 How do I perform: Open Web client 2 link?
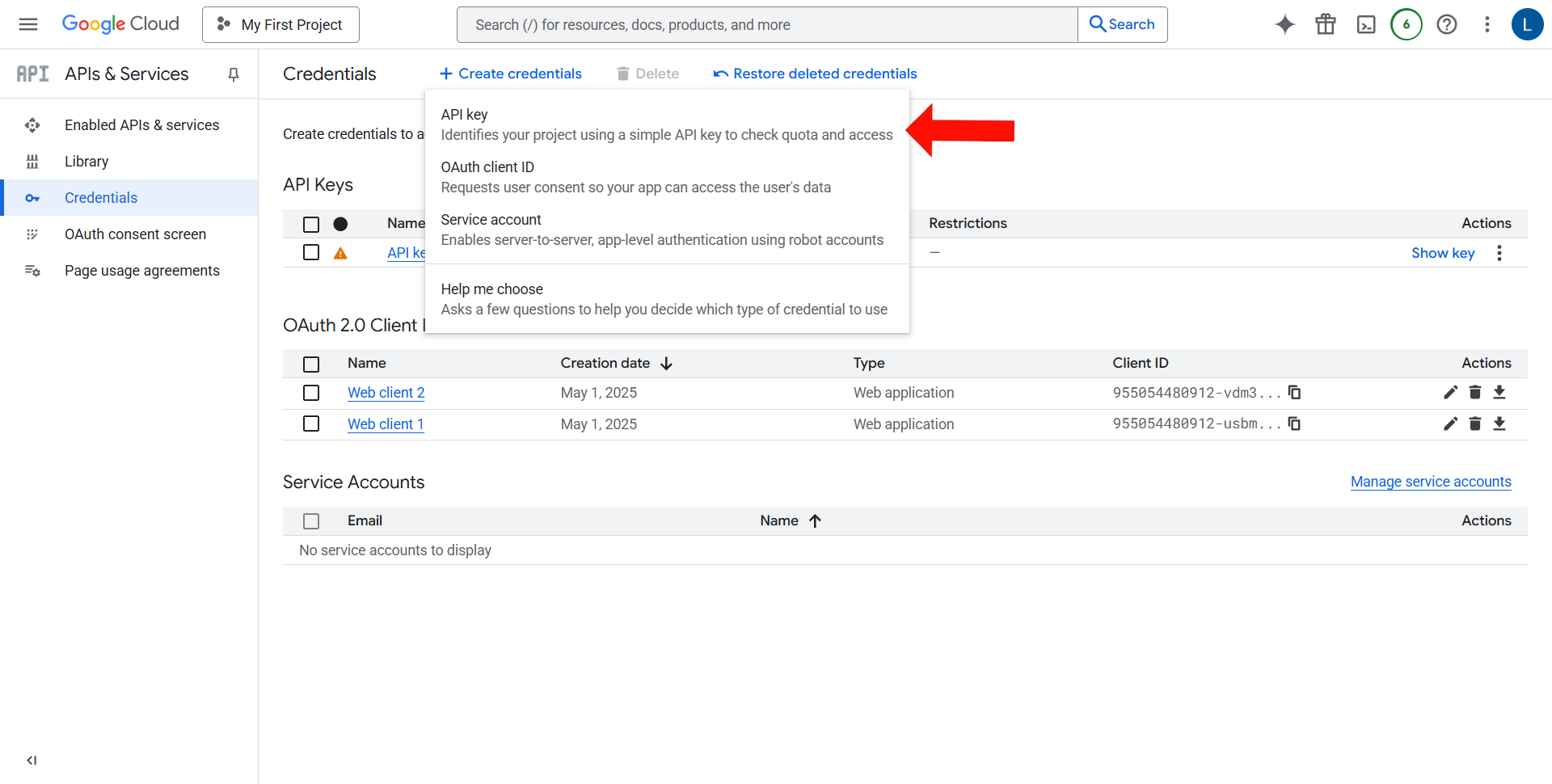386,393
